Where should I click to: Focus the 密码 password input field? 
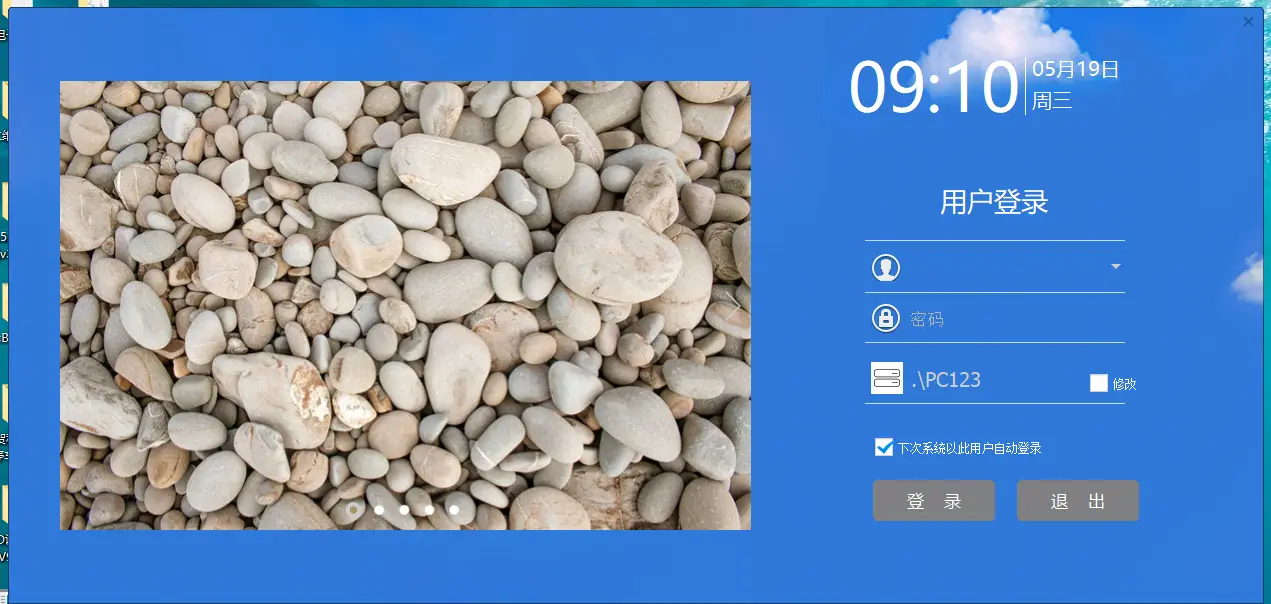(1010, 320)
